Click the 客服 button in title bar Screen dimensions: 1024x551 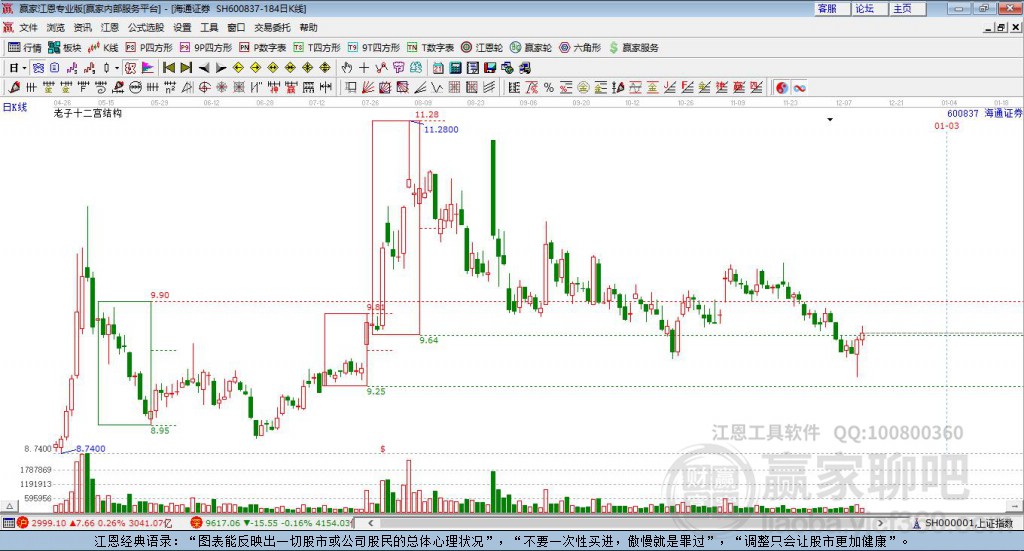831,8
